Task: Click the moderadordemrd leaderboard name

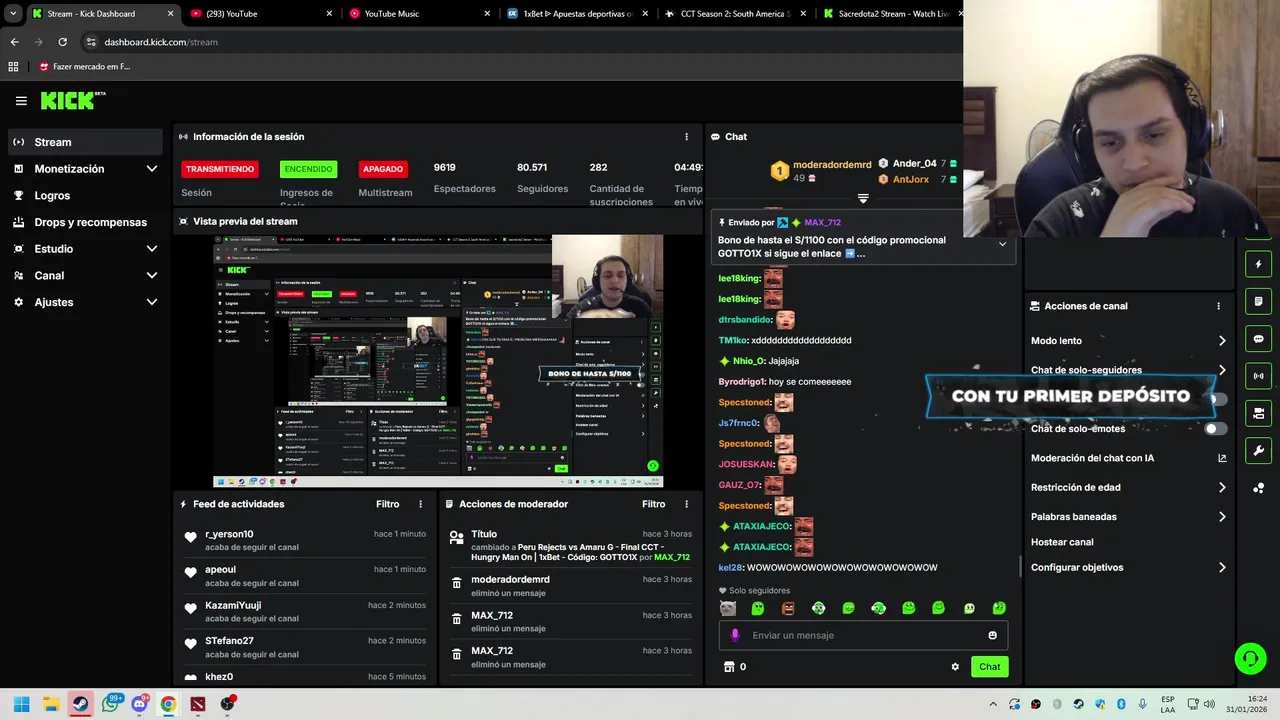Action: point(832,165)
